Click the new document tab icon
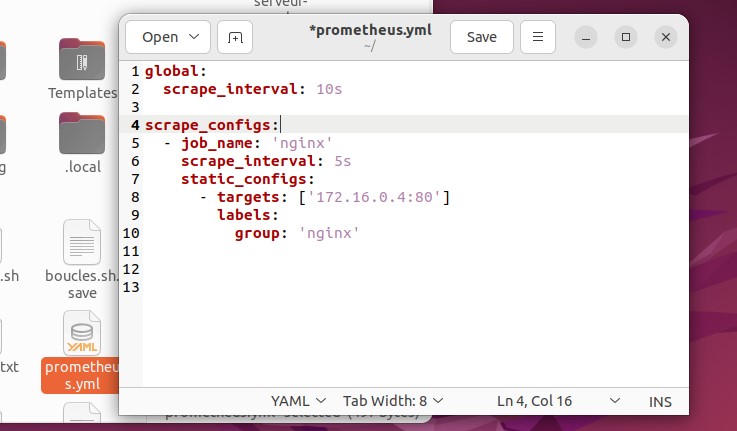Screen dimensions: 737x431 235,37
